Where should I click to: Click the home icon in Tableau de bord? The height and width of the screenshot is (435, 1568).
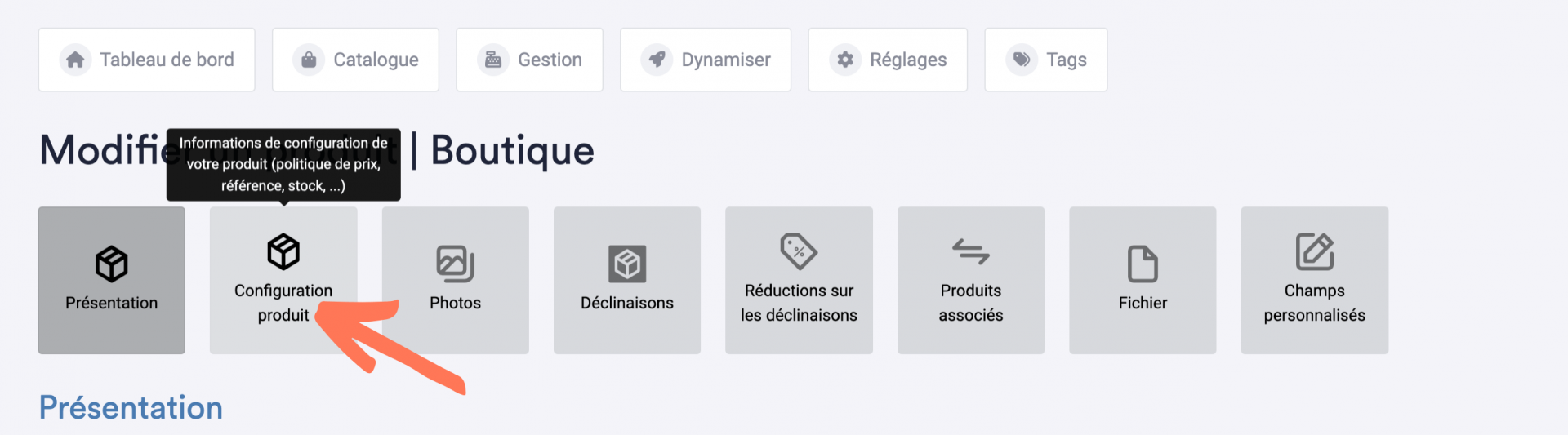click(x=75, y=60)
